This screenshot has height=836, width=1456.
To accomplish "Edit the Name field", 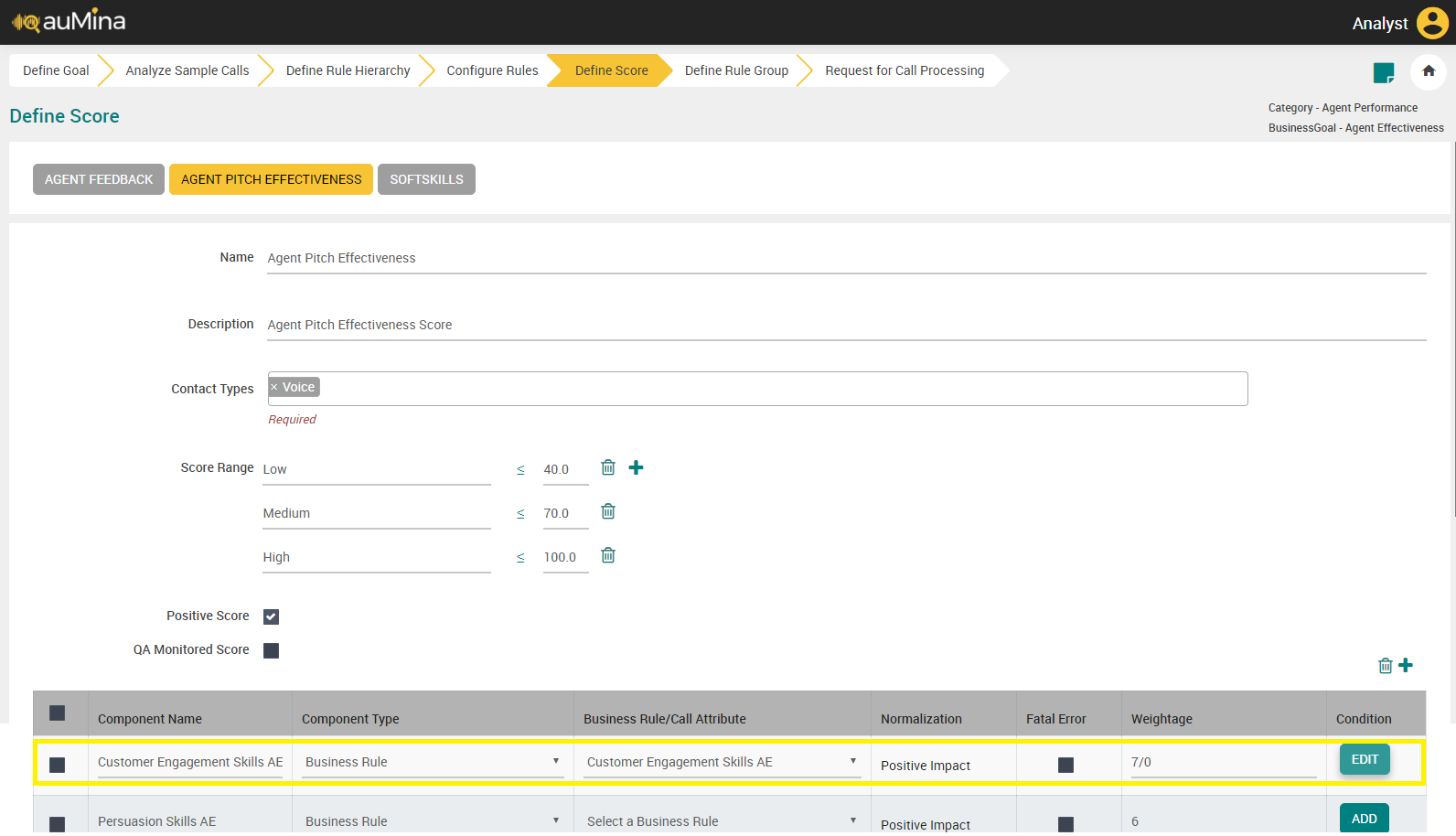I will point(847,258).
